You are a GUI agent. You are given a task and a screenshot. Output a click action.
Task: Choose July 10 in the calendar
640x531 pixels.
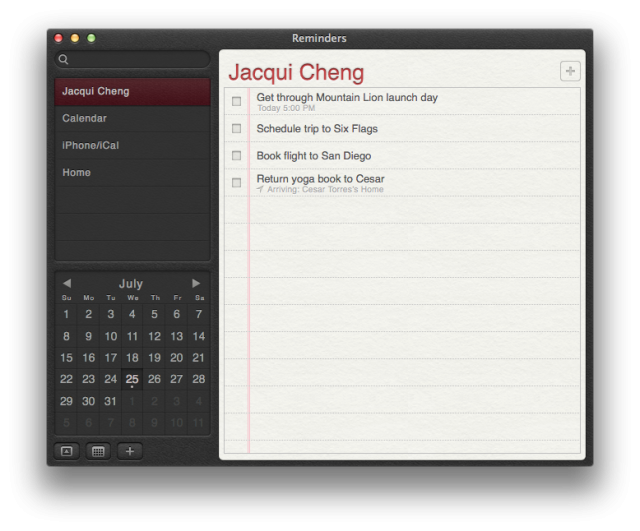(110, 336)
